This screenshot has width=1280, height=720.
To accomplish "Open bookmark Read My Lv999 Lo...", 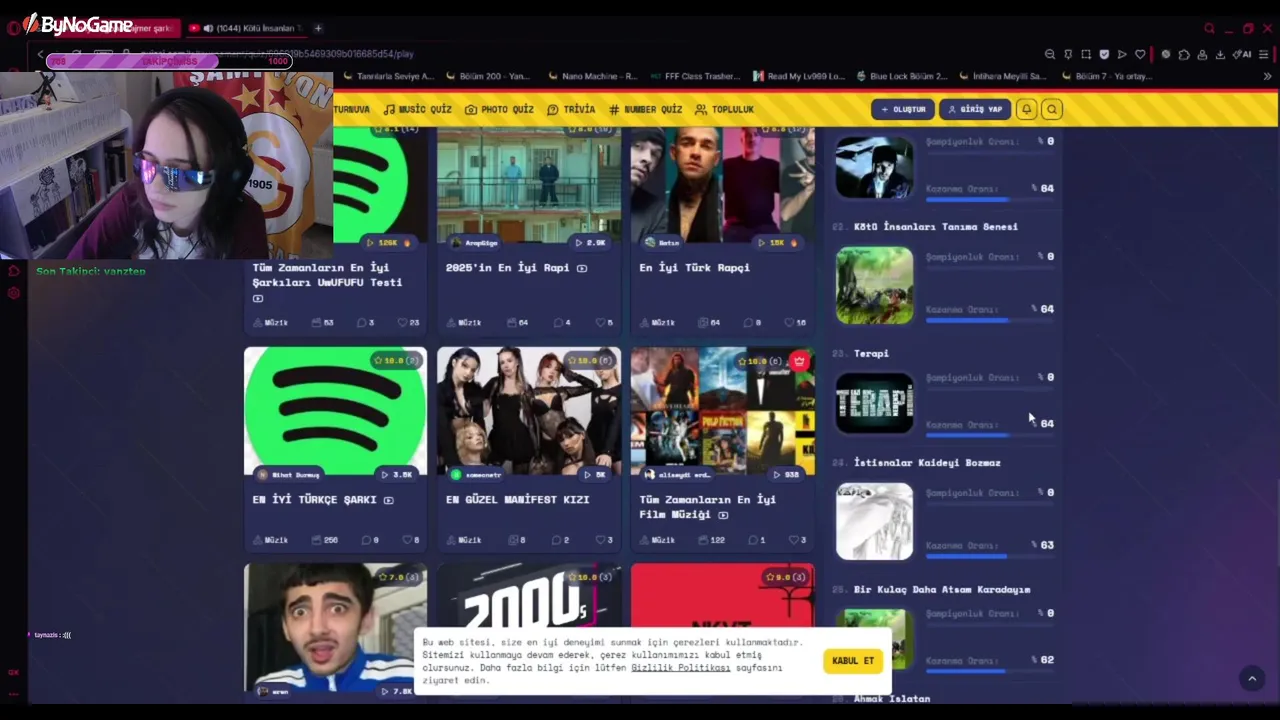I will [799, 76].
